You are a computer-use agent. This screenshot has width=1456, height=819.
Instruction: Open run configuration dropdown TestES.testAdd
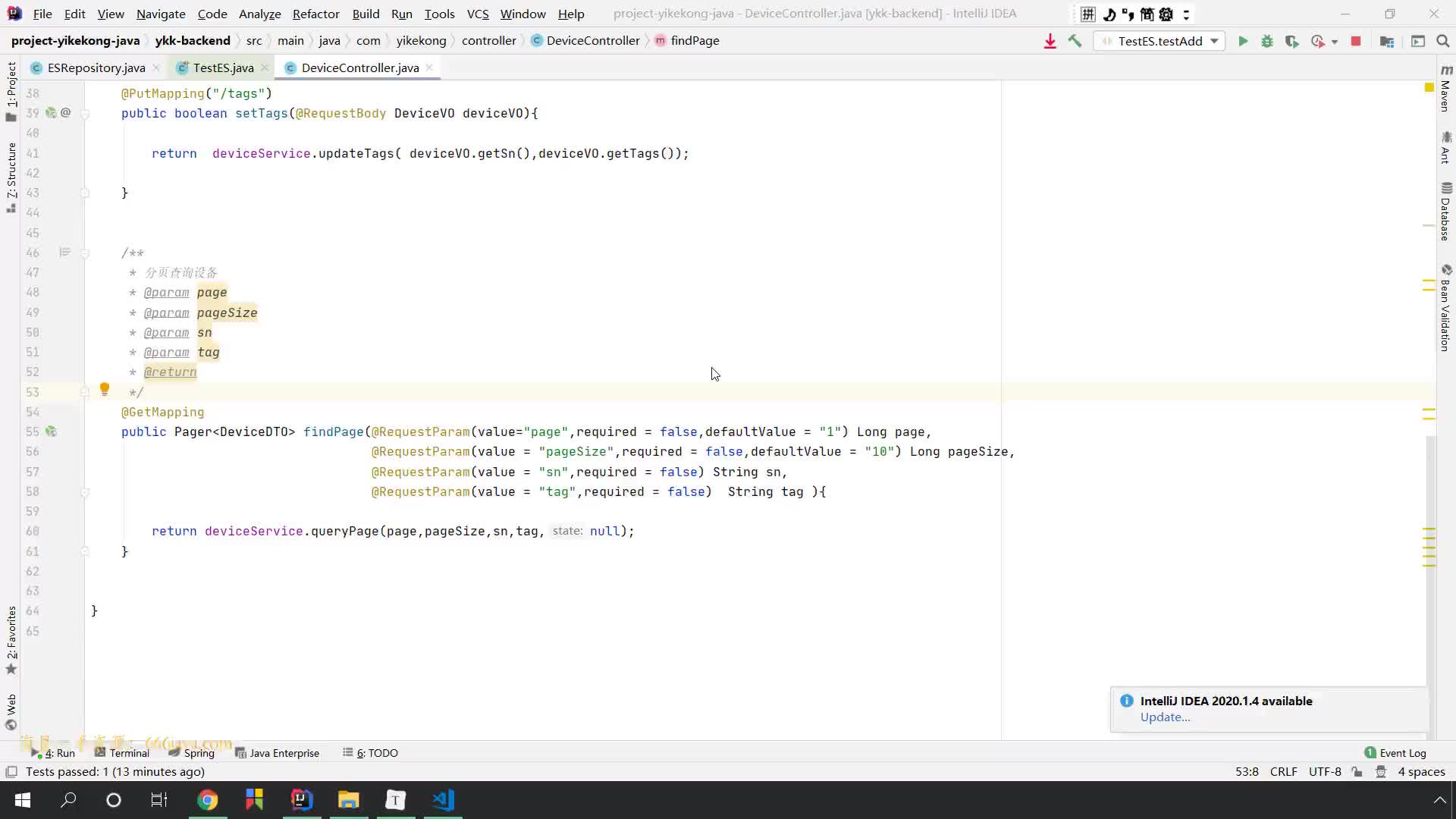1159,41
